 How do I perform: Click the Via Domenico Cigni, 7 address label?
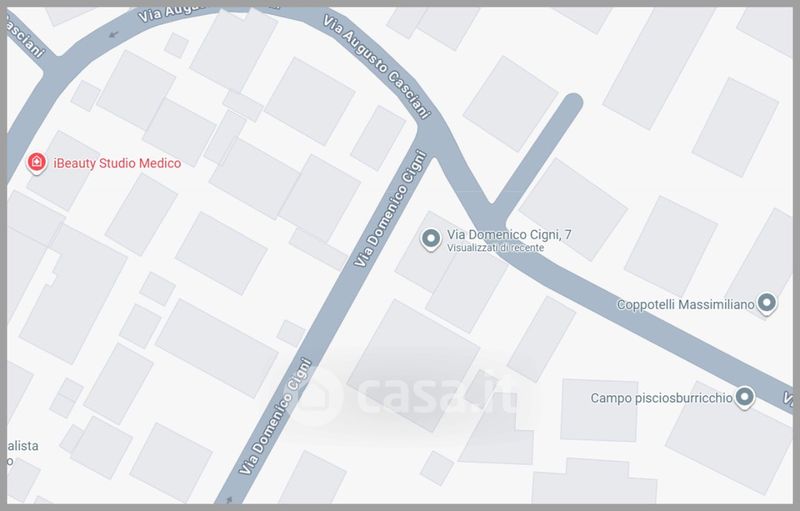[x=509, y=235]
